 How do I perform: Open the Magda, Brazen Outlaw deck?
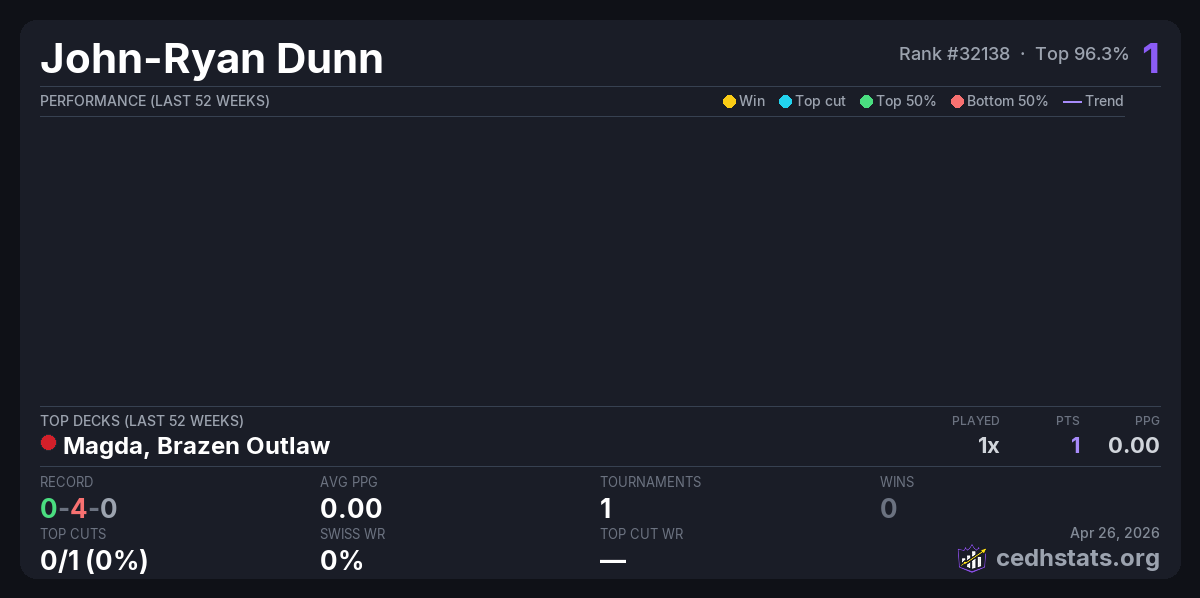pos(196,445)
